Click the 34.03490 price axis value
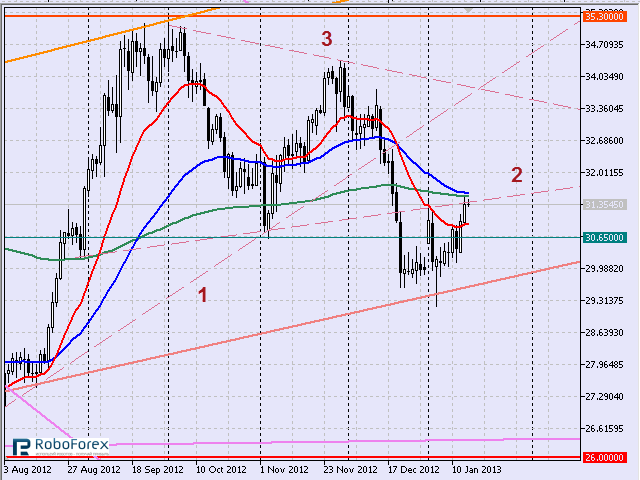Viewport: 640px width, 480px height. click(604, 77)
